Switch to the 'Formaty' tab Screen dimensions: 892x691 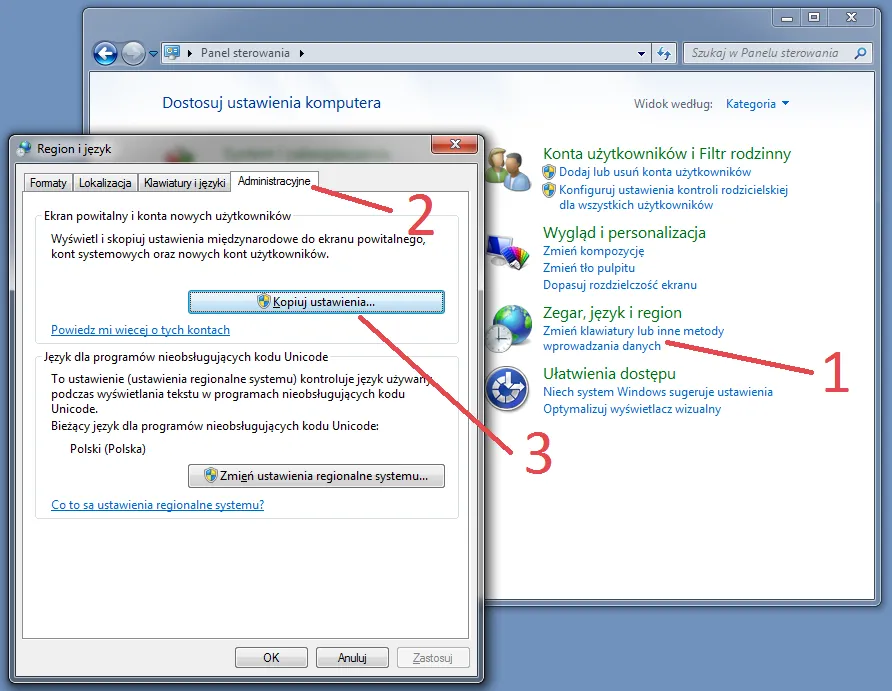pos(48,183)
